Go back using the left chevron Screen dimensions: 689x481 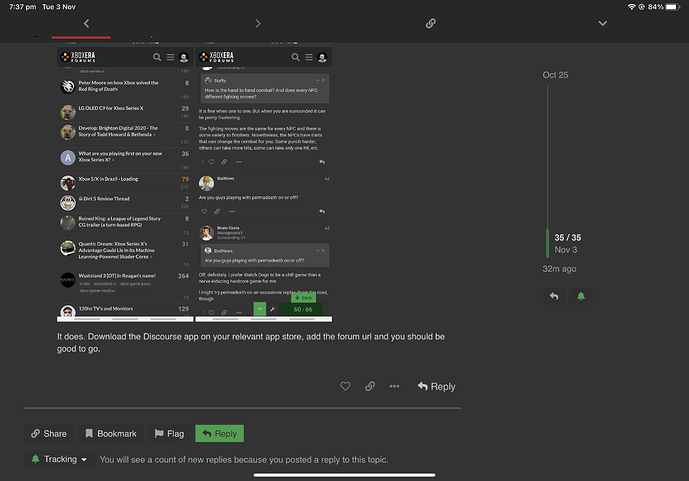click(x=87, y=23)
